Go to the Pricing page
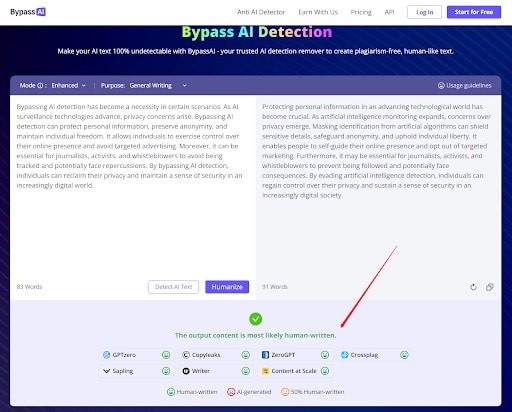The height and width of the screenshot is (412, 512). point(361,12)
